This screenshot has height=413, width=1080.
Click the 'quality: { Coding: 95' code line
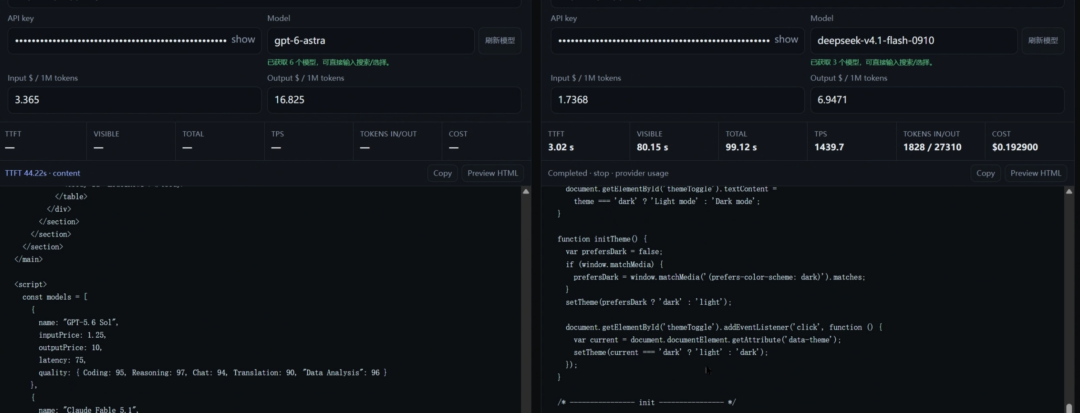coord(213,372)
